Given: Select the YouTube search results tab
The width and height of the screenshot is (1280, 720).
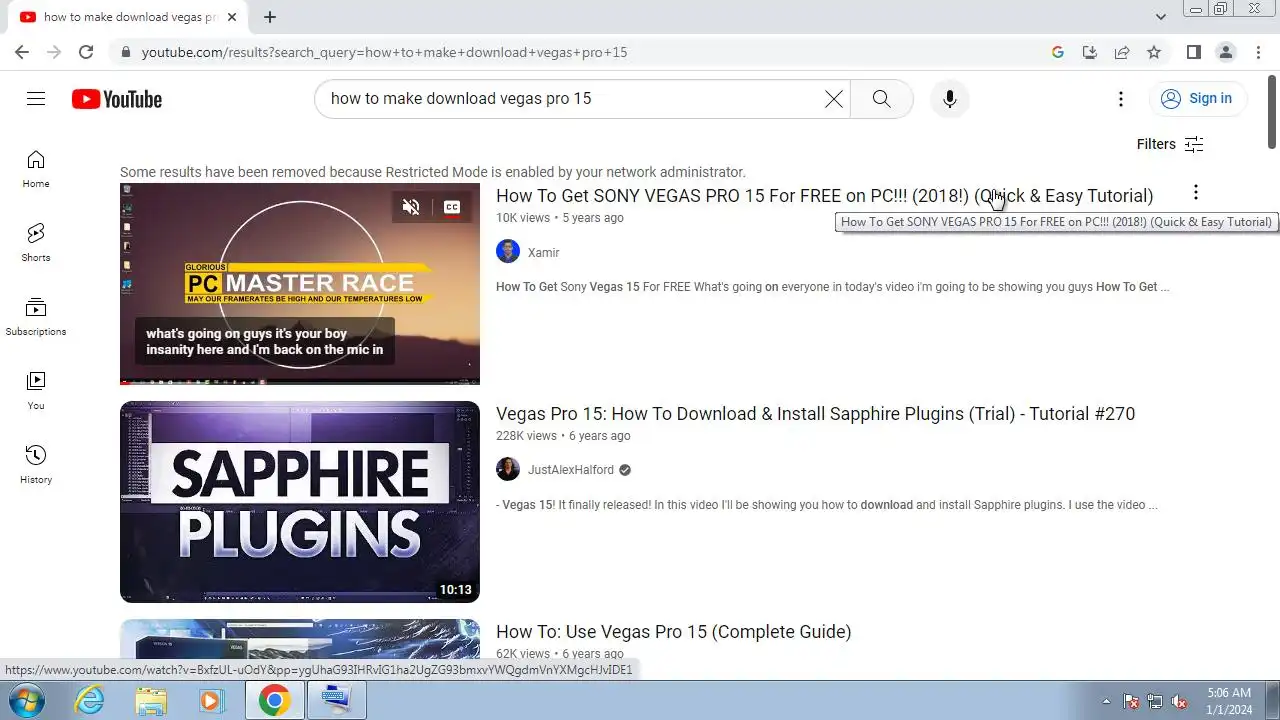Looking at the screenshot, I should coord(128,17).
